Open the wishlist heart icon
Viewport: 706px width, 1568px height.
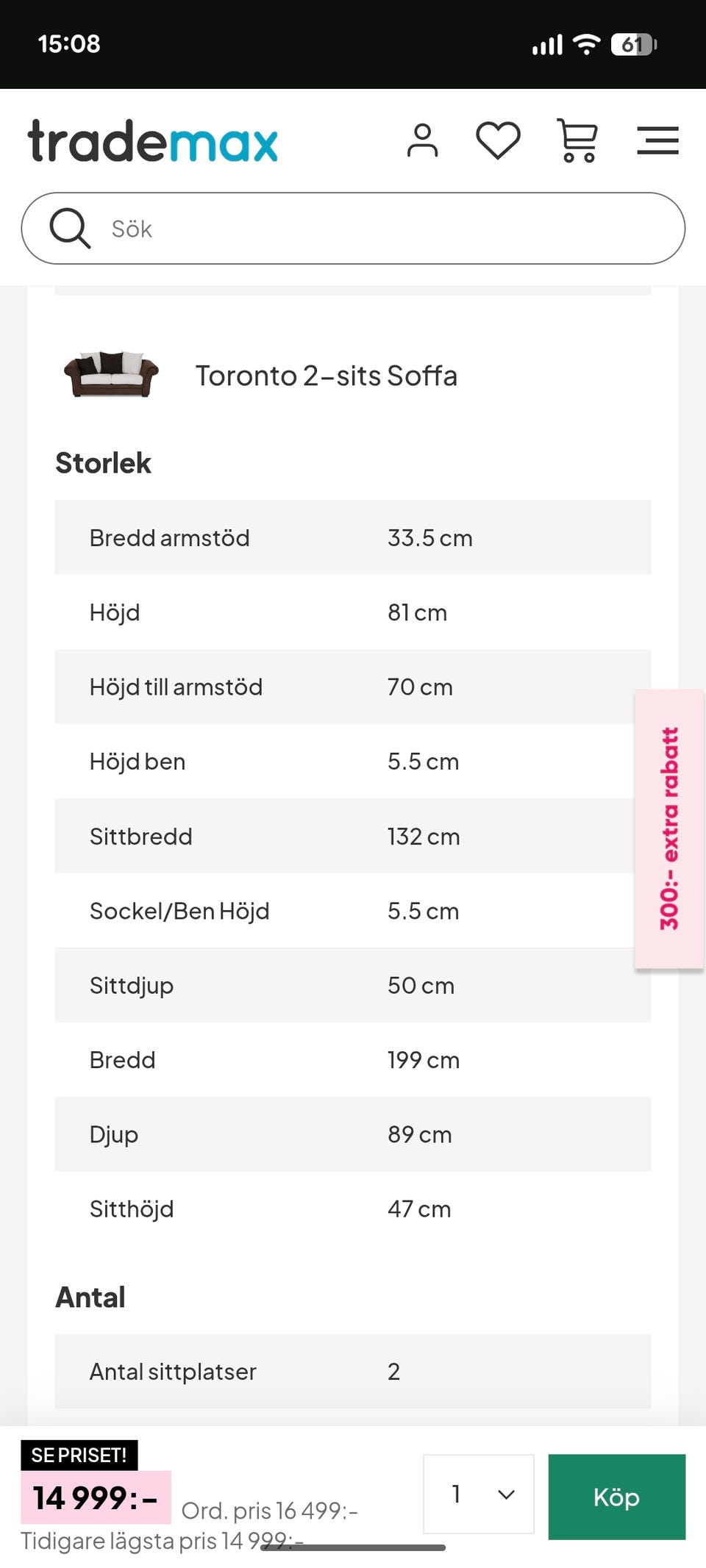pyautogui.click(x=498, y=140)
